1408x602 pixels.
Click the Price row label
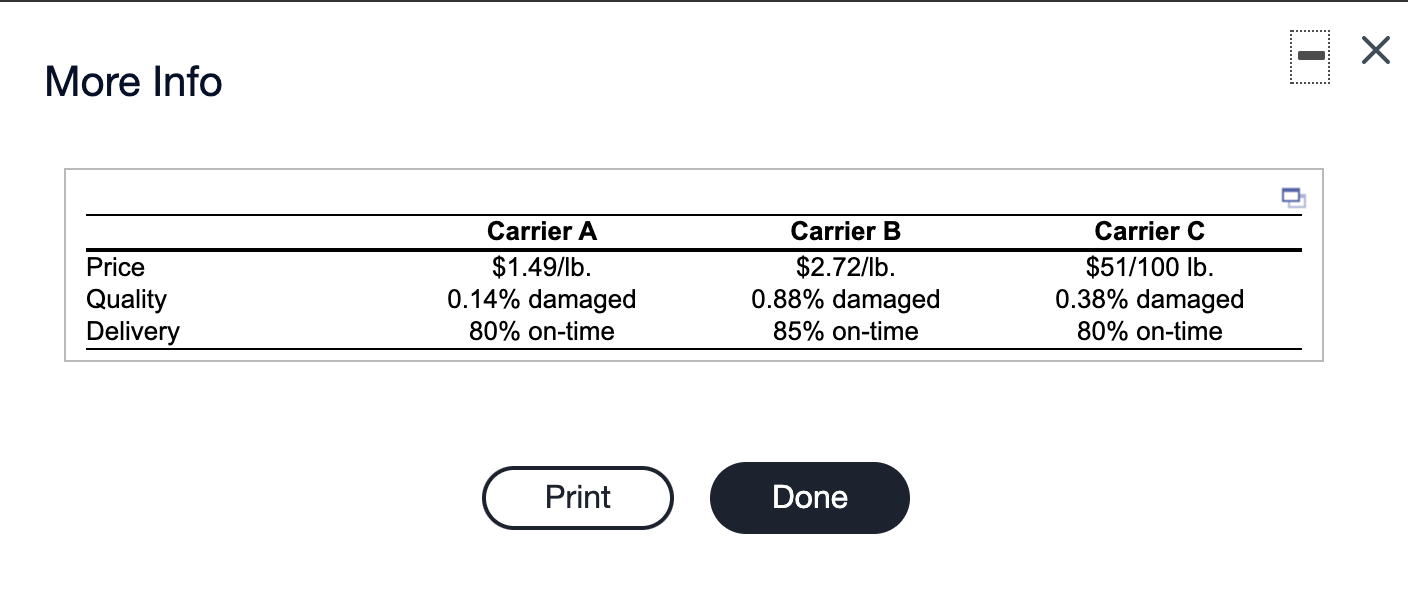click(x=116, y=267)
